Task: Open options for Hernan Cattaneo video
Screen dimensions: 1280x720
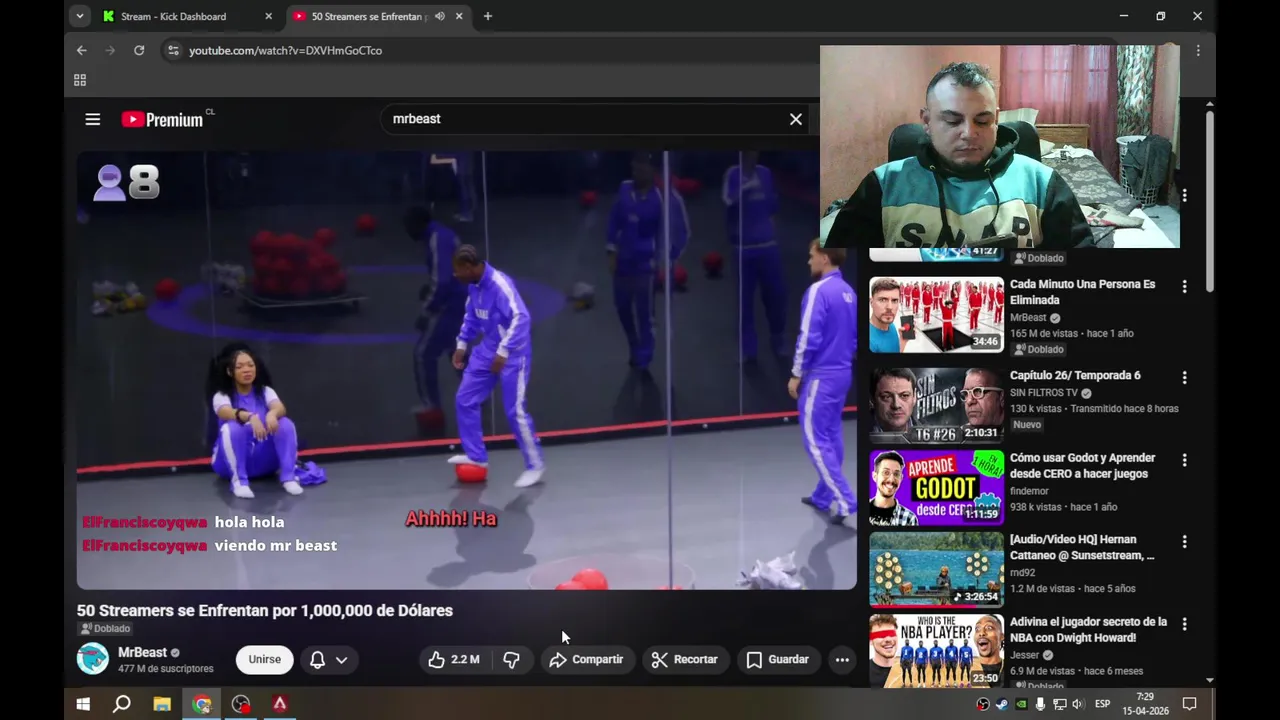Action: pyautogui.click(x=1184, y=542)
